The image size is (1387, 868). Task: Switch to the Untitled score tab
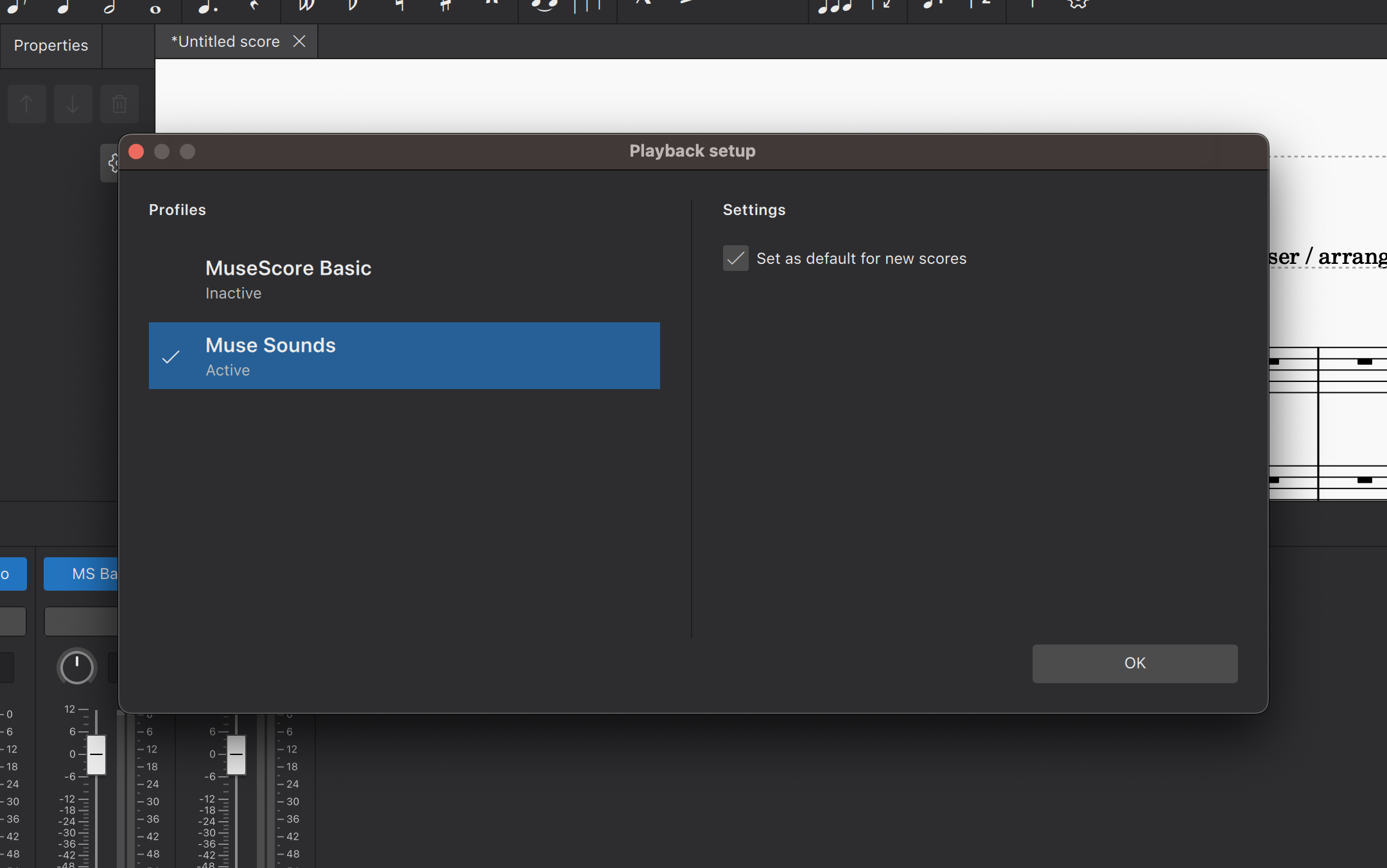[225, 42]
